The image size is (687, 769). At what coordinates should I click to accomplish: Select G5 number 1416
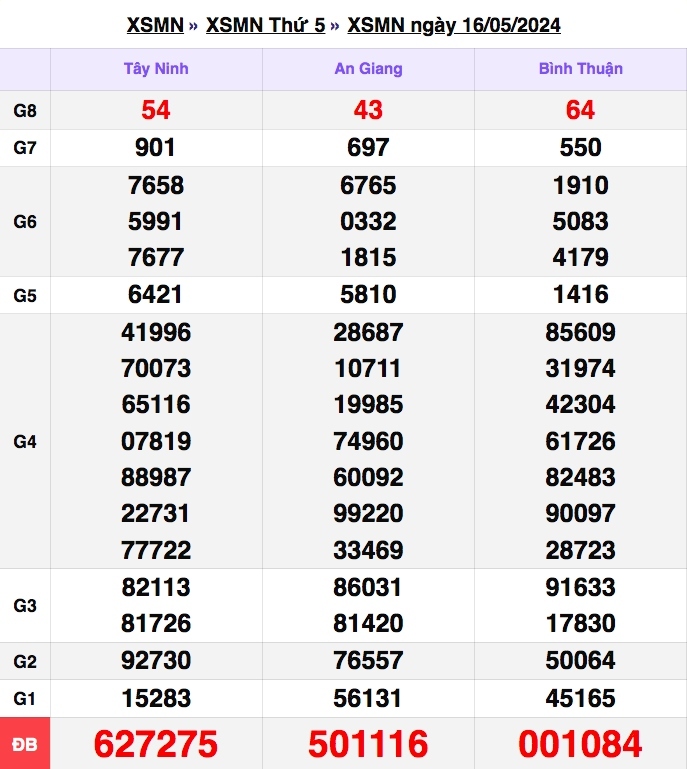click(581, 295)
